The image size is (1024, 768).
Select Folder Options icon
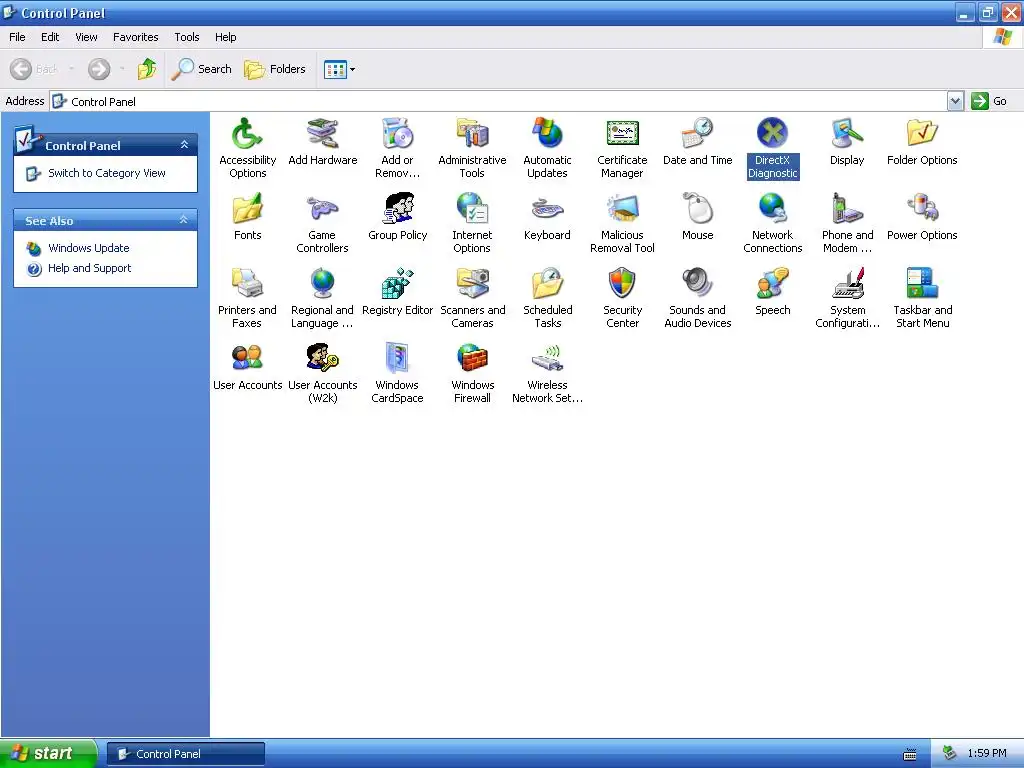click(922, 134)
